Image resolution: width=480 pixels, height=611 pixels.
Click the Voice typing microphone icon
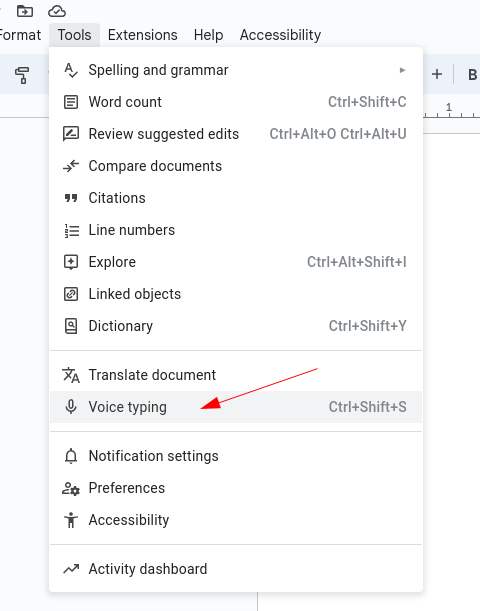point(71,407)
